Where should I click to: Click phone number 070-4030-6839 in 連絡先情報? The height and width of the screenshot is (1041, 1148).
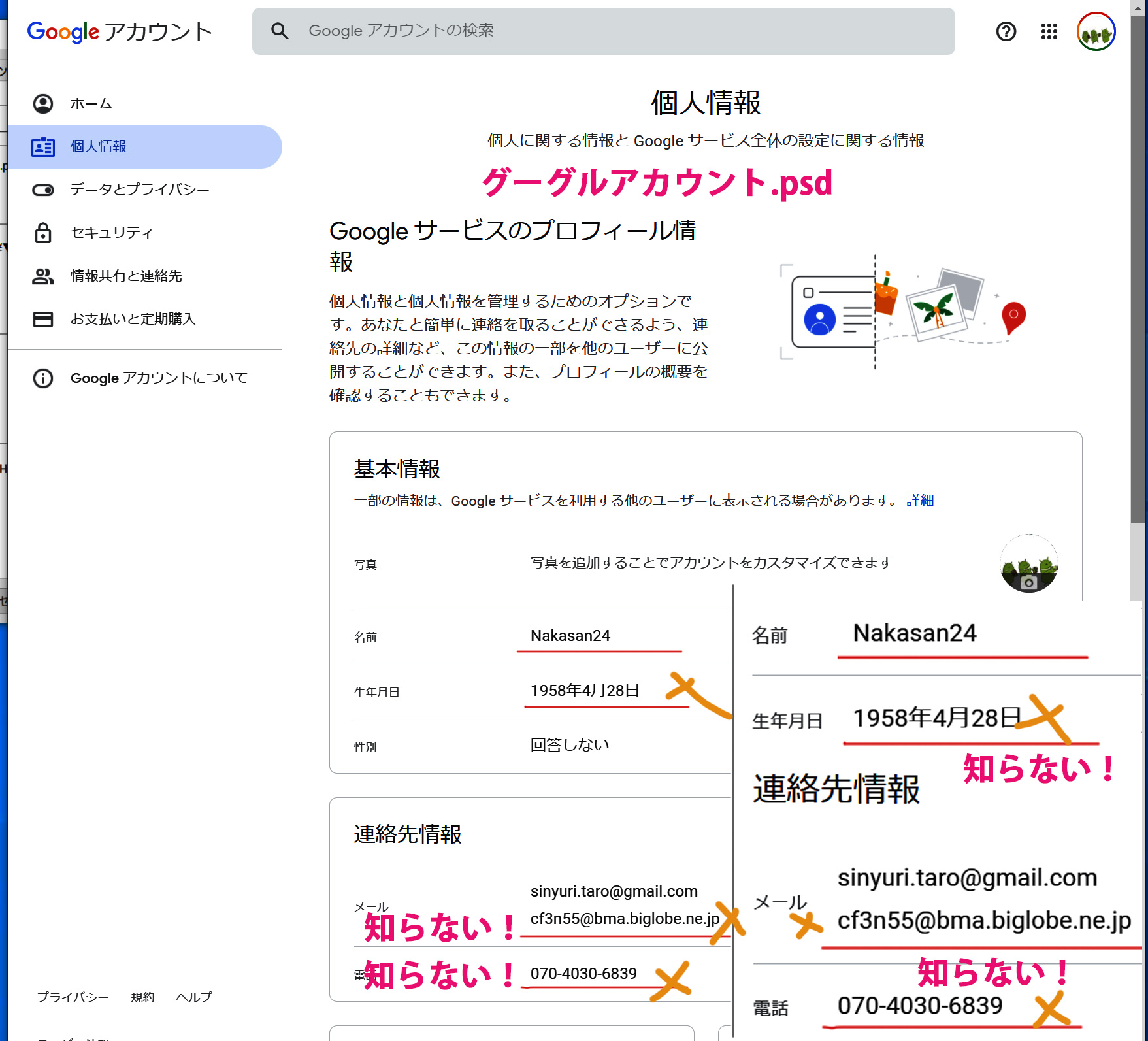tap(583, 974)
